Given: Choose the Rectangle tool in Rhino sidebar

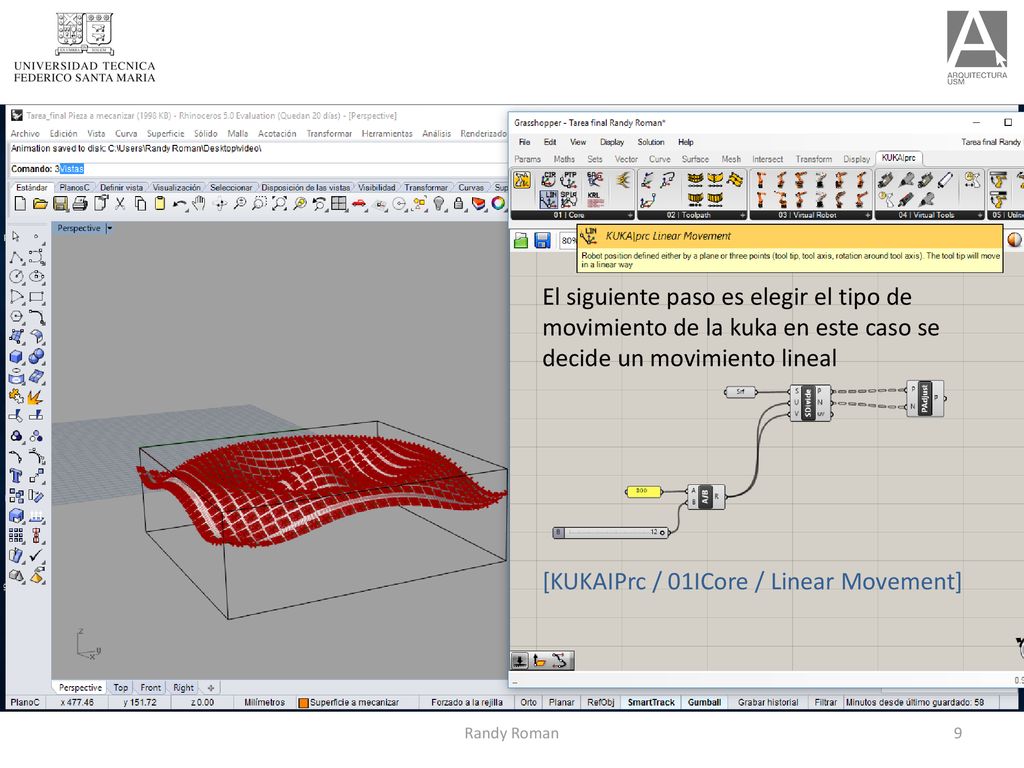Looking at the screenshot, I should [37, 297].
